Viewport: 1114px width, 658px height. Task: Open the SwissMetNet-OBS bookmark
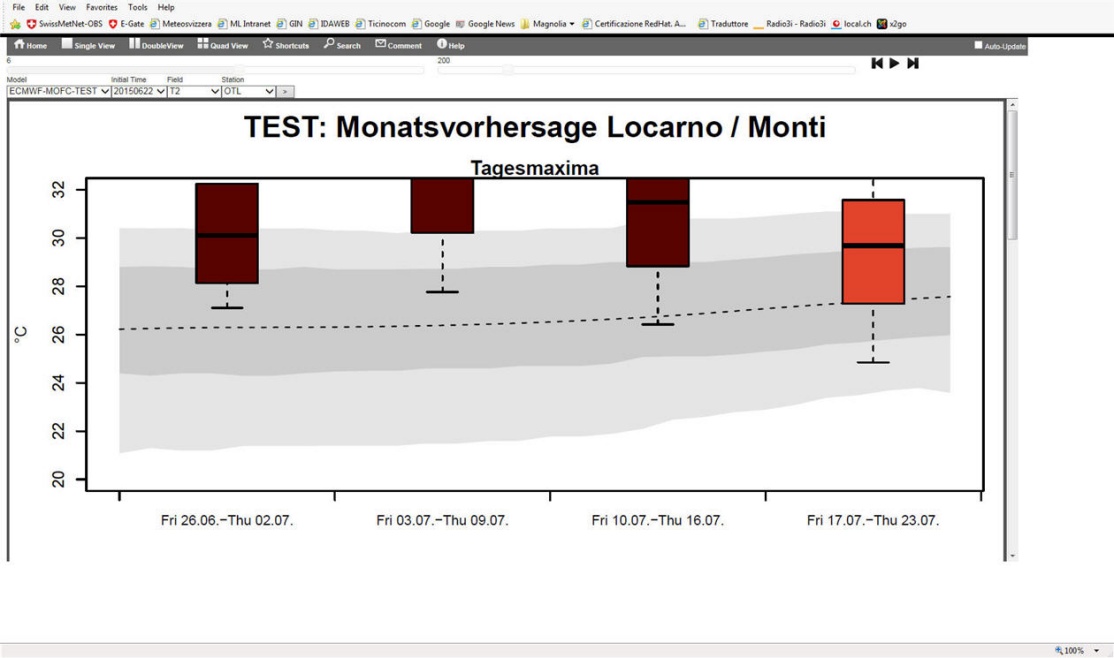(65, 23)
